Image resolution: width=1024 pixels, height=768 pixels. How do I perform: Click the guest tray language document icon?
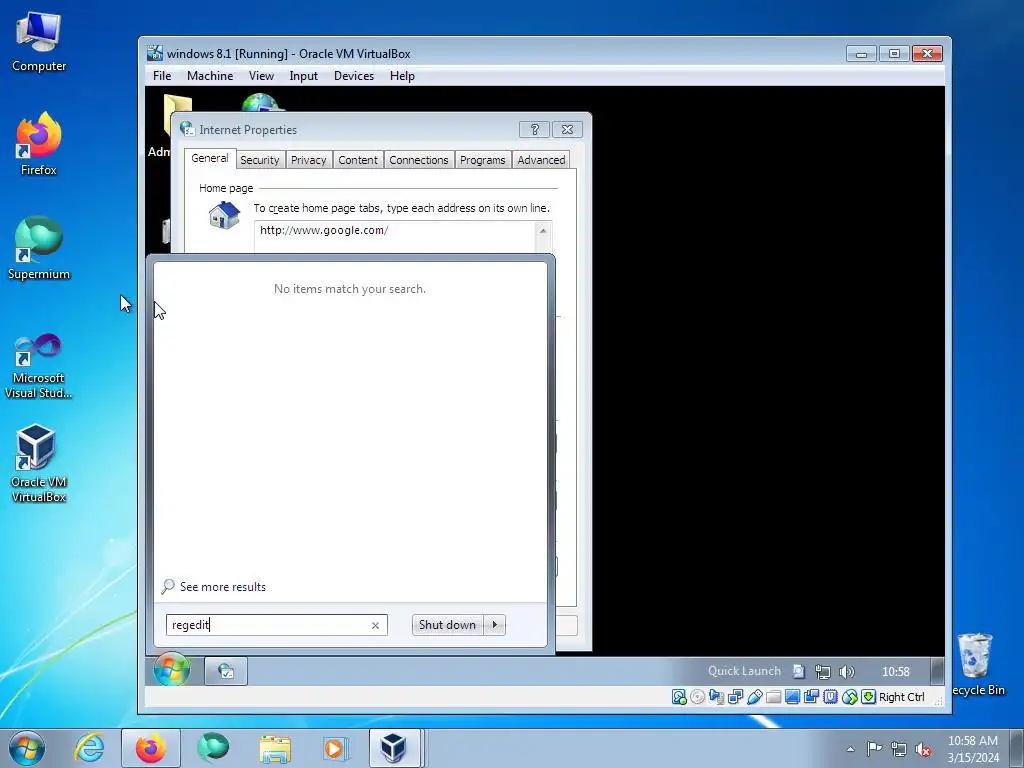799,671
